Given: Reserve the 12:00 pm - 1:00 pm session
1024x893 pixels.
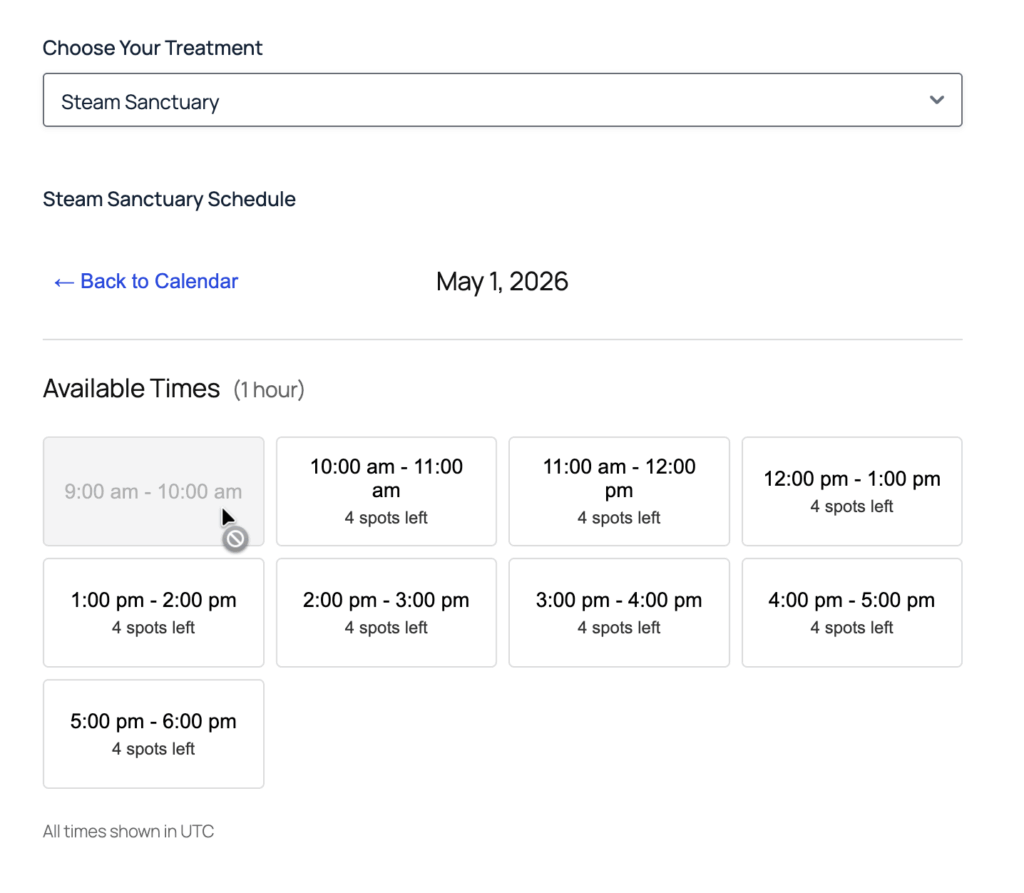Looking at the screenshot, I should [851, 491].
